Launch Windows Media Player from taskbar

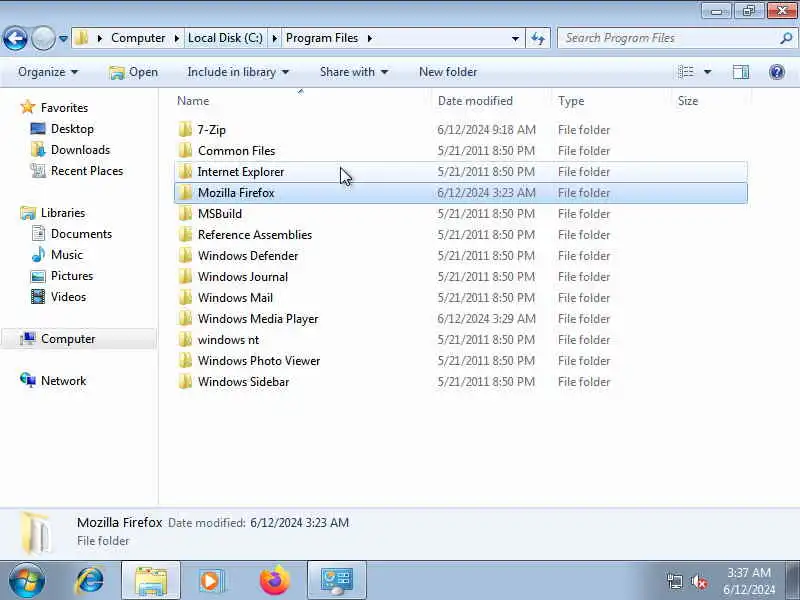point(210,580)
